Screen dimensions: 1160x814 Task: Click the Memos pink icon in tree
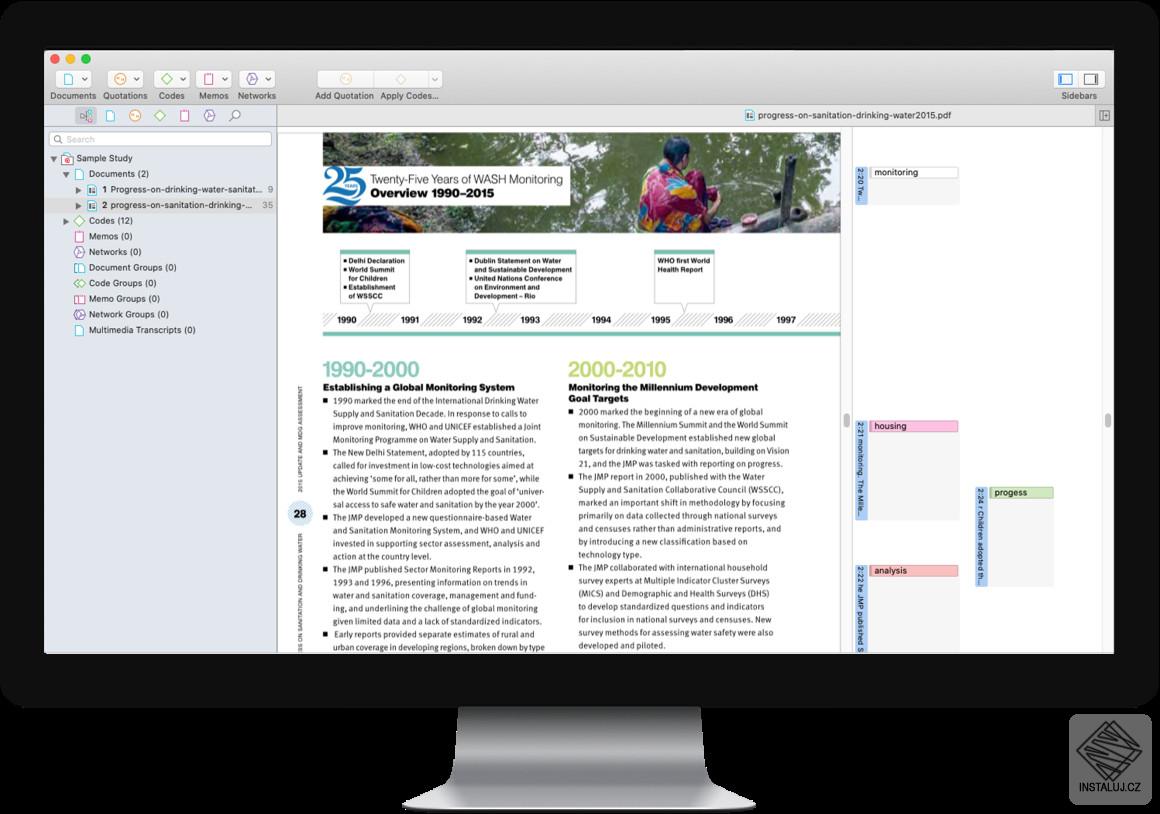pyautogui.click(x=79, y=237)
